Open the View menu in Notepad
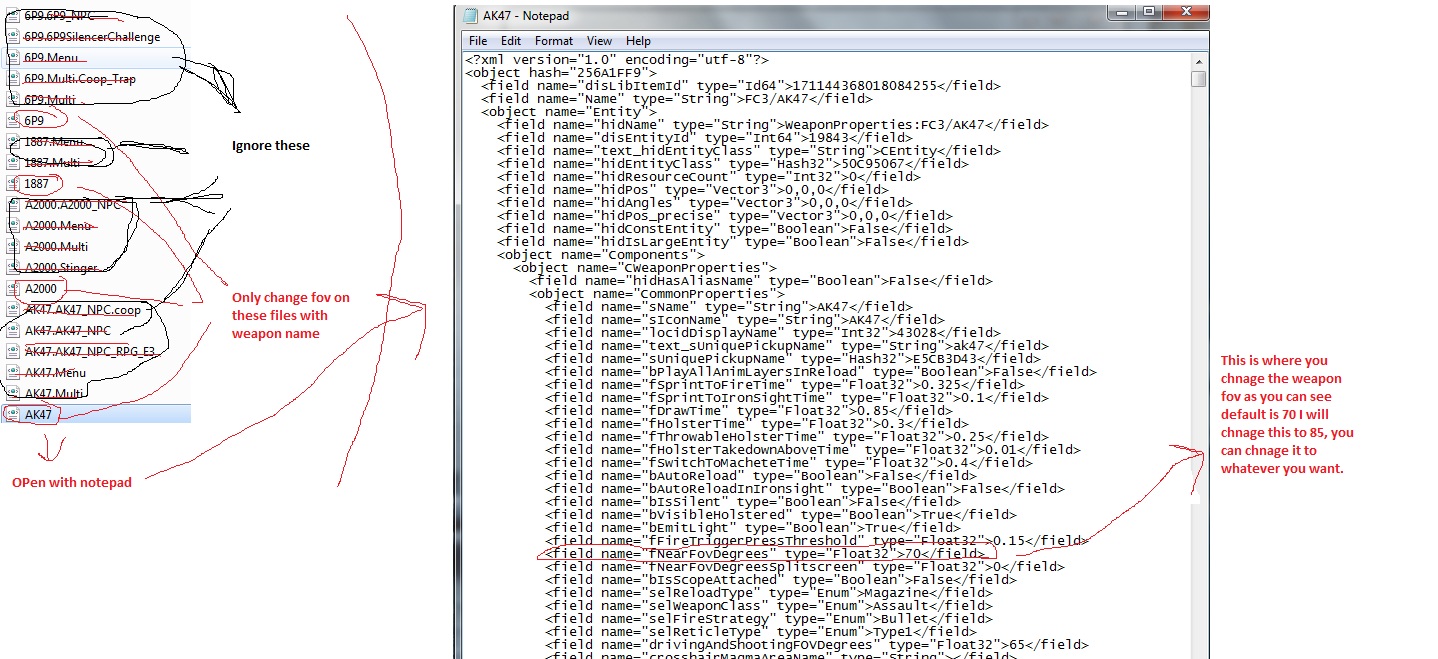Image resolution: width=1438 pixels, height=659 pixels. coord(599,41)
